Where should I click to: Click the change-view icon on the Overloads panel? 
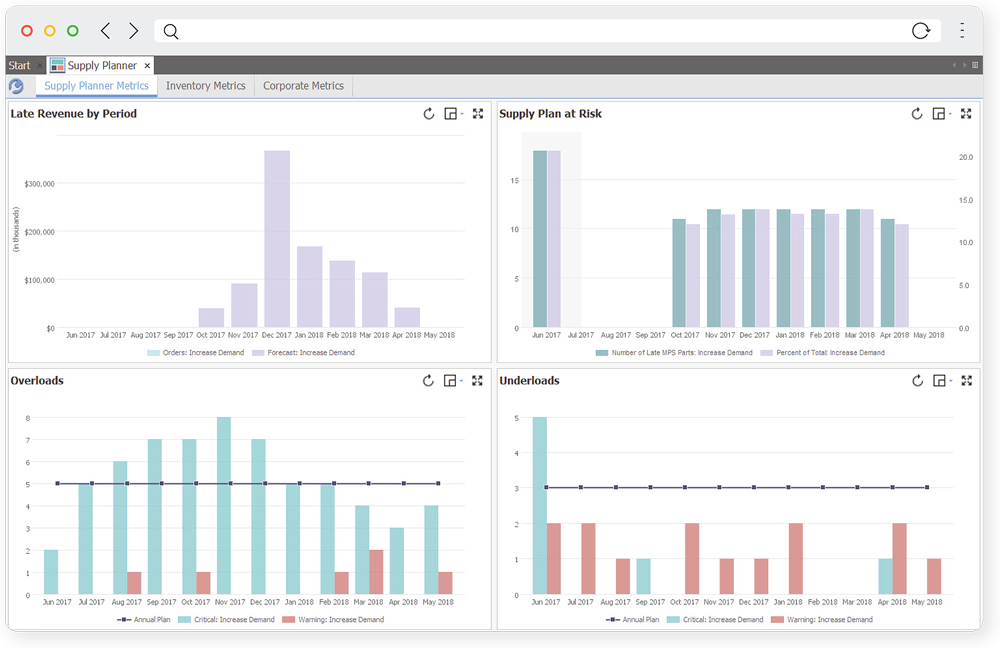click(x=452, y=381)
